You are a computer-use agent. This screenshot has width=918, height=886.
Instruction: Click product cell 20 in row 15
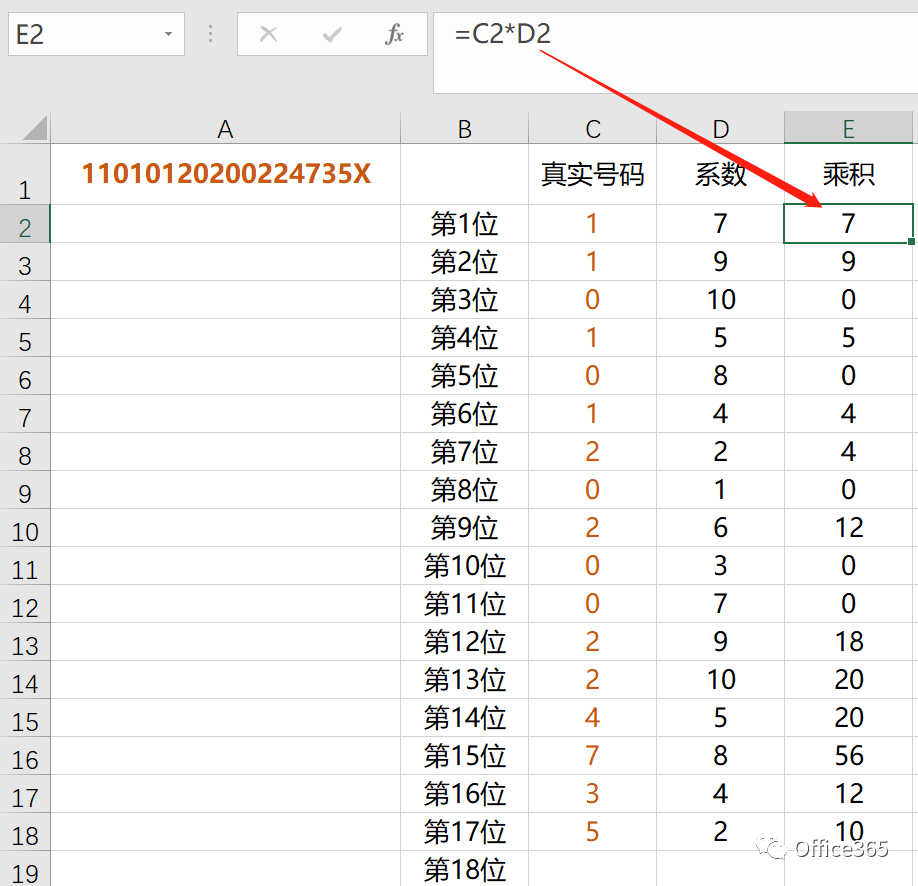848,717
